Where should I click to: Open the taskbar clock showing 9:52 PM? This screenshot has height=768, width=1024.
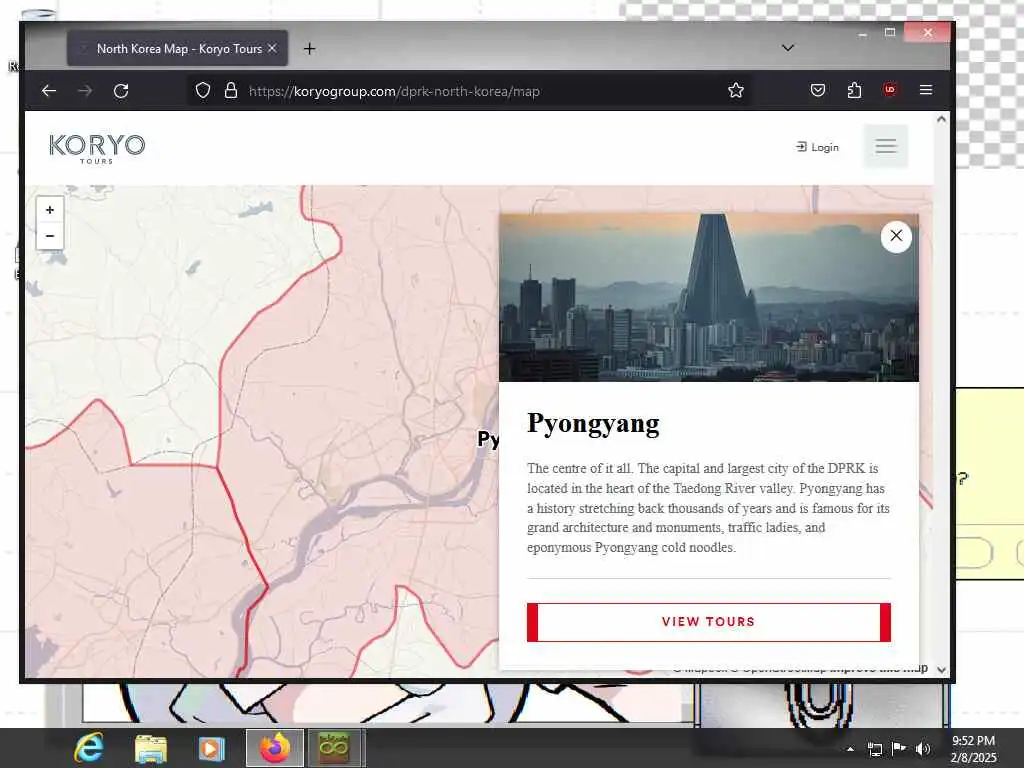click(x=973, y=749)
